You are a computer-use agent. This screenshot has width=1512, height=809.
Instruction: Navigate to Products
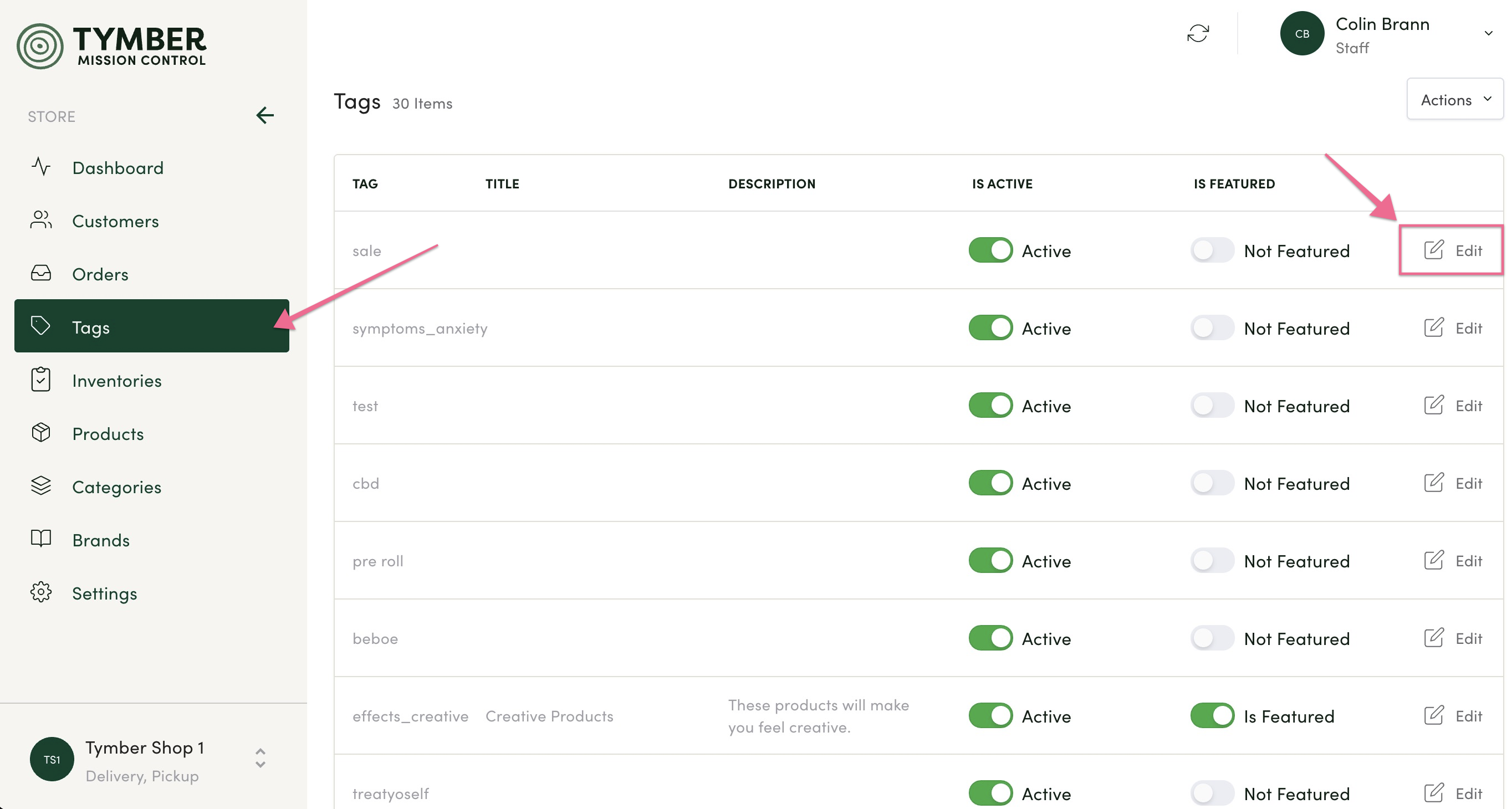151,433
